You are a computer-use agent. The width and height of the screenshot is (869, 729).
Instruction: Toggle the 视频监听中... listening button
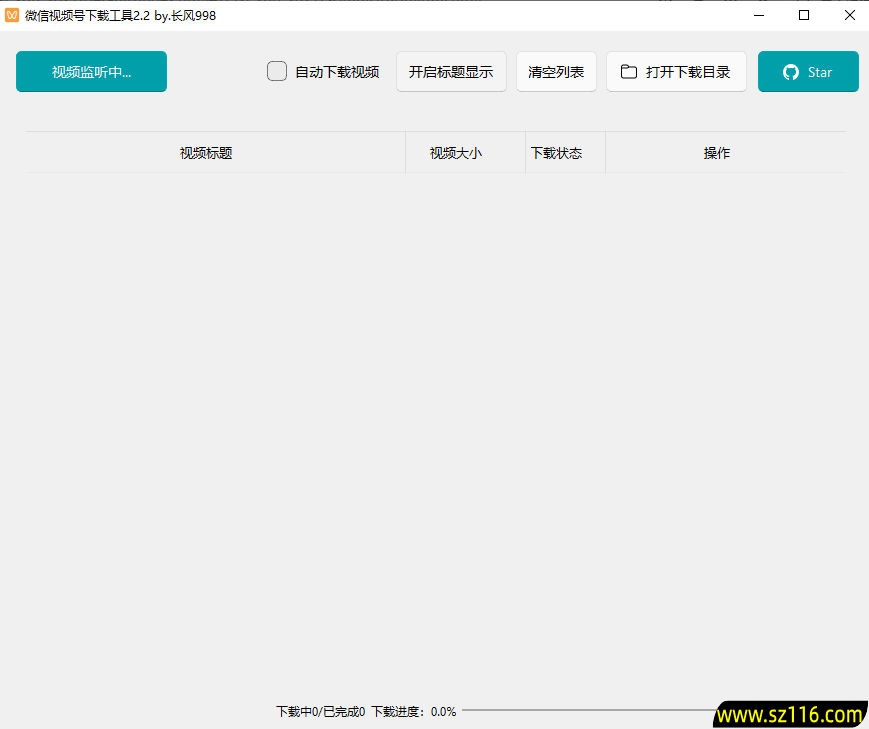coord(91,72)
